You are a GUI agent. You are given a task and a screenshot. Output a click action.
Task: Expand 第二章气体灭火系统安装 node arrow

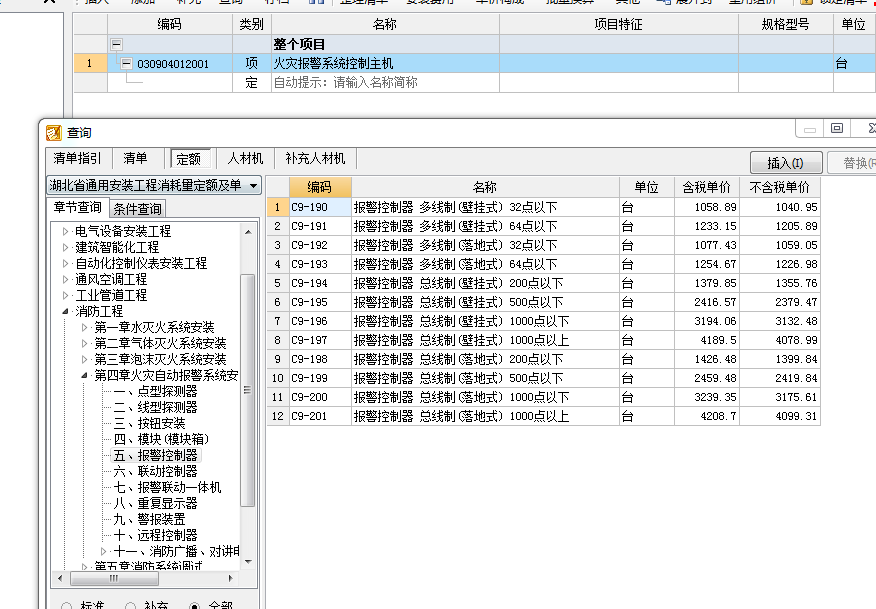tap(84, 343)
